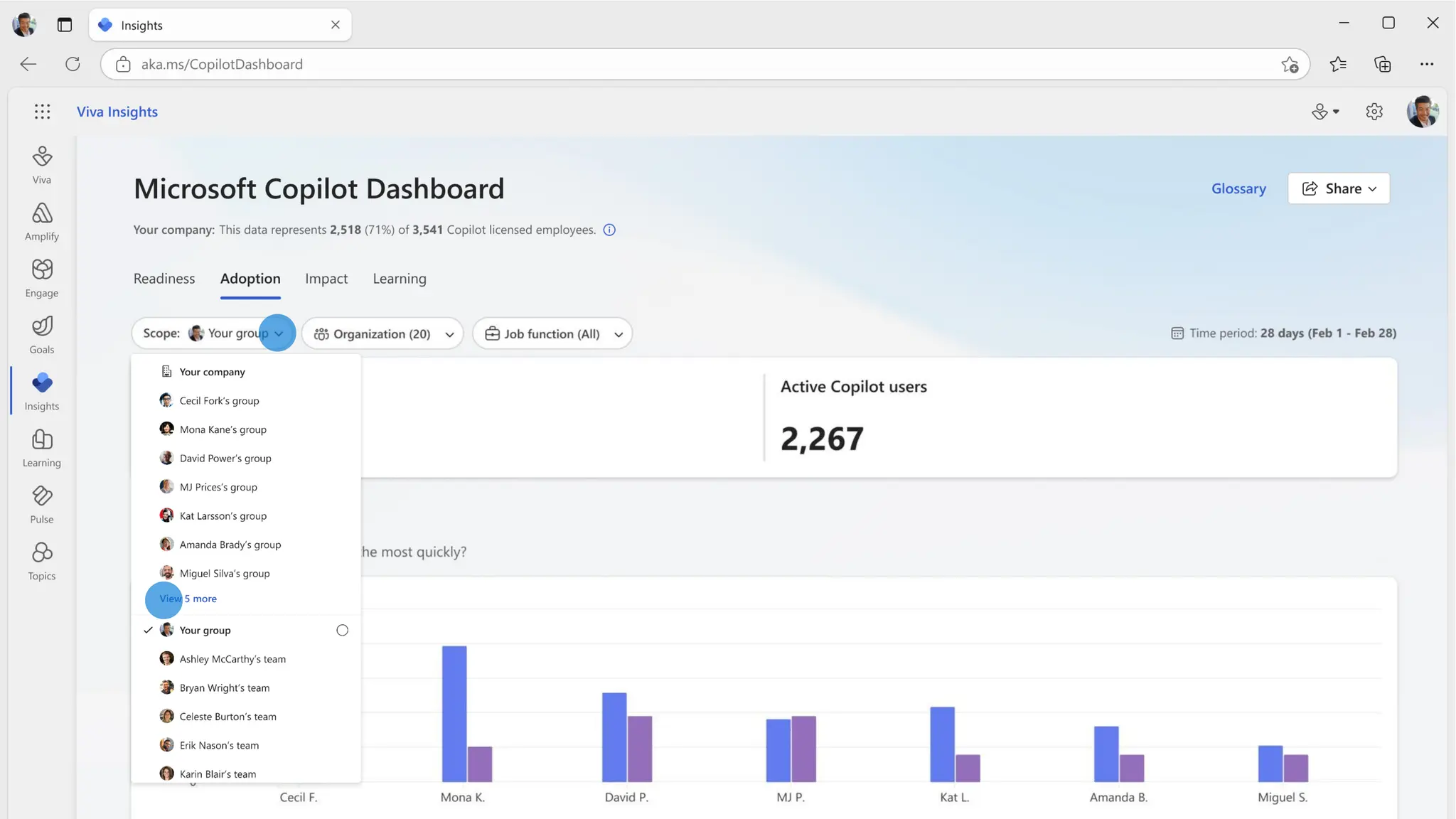Switch to the Impact tab
1456x819 pixels.
coord(326,279)
